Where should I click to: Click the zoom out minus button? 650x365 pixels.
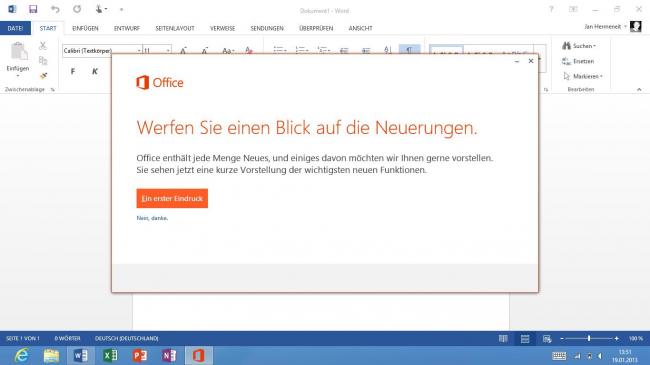pos(562,339)
